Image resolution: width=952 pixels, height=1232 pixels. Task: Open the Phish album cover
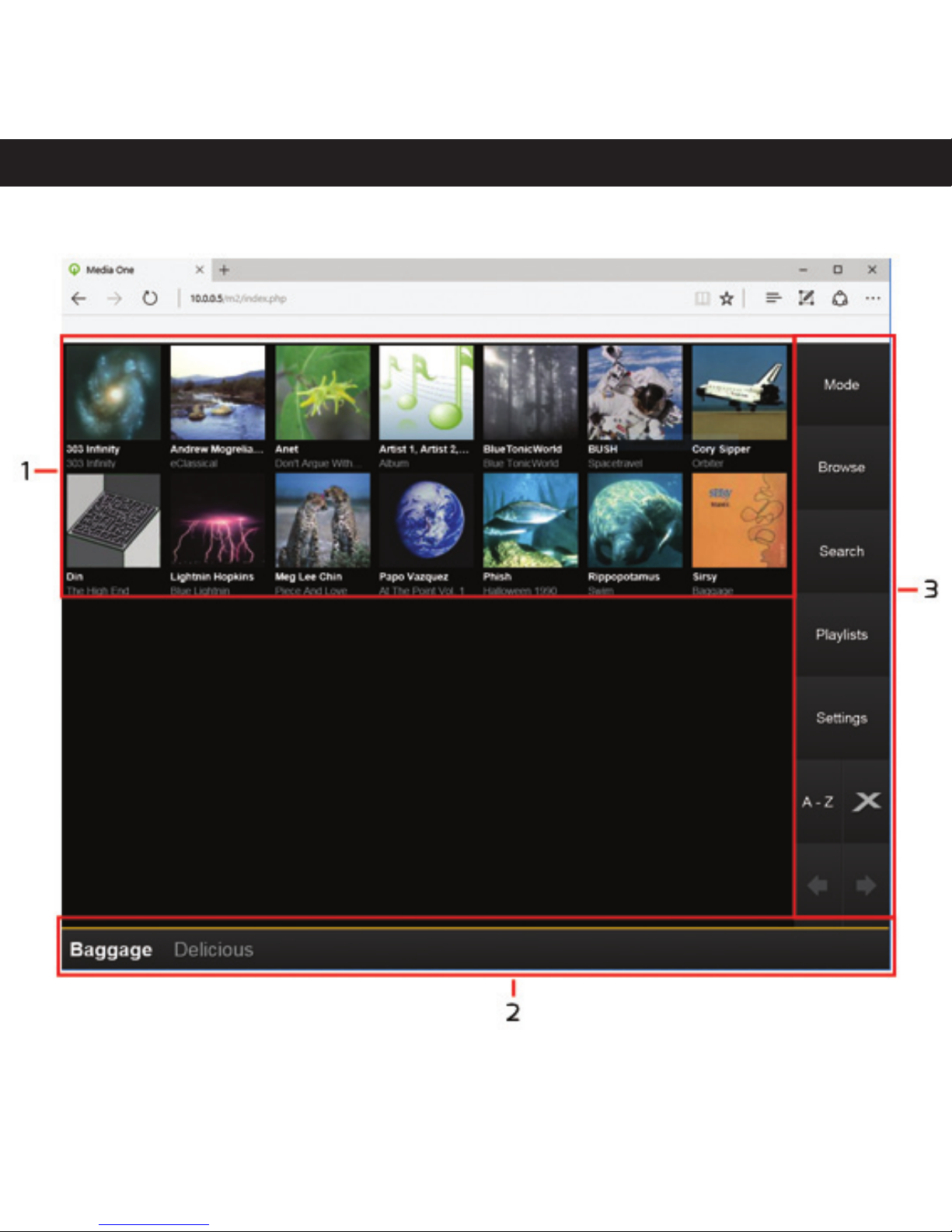[531, 520]
